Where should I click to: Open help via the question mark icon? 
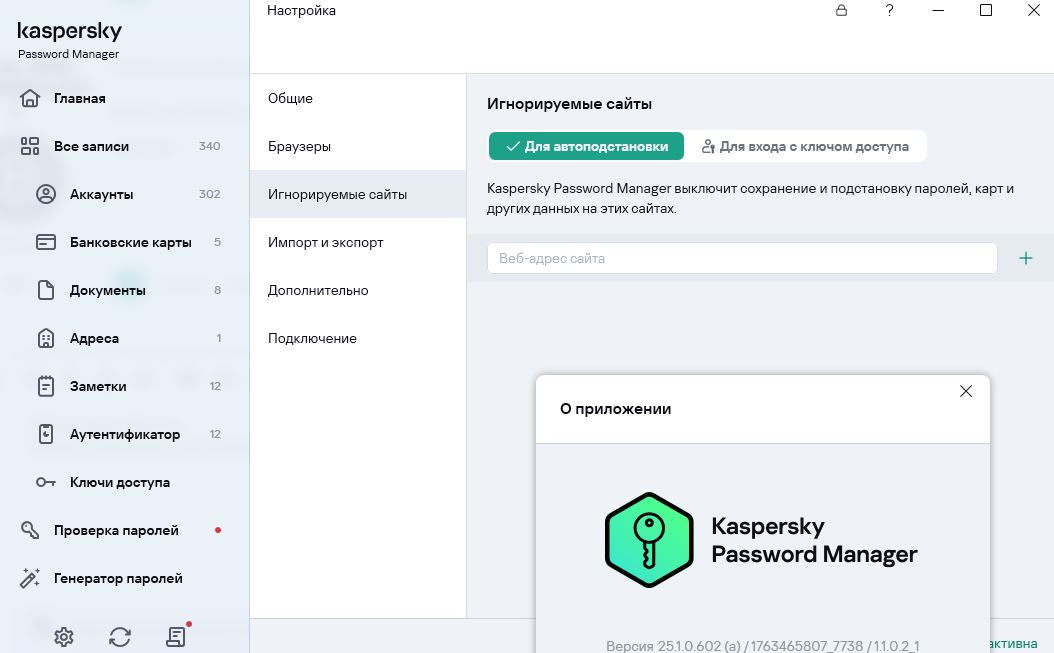pyautogui.click(x=889, y=10)
